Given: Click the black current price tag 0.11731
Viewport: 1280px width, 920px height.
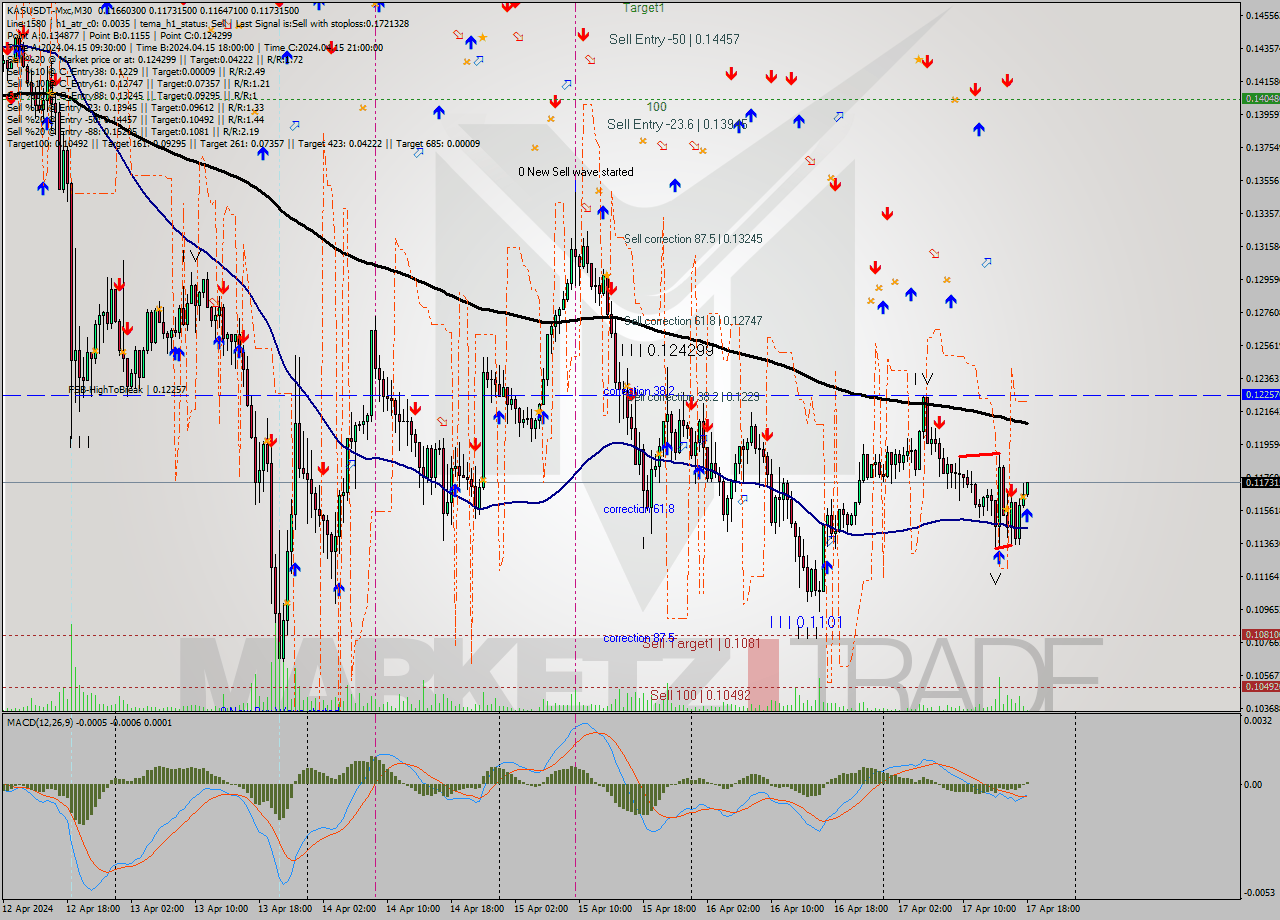Looking at the screenshot, I should pos(1259,482).
